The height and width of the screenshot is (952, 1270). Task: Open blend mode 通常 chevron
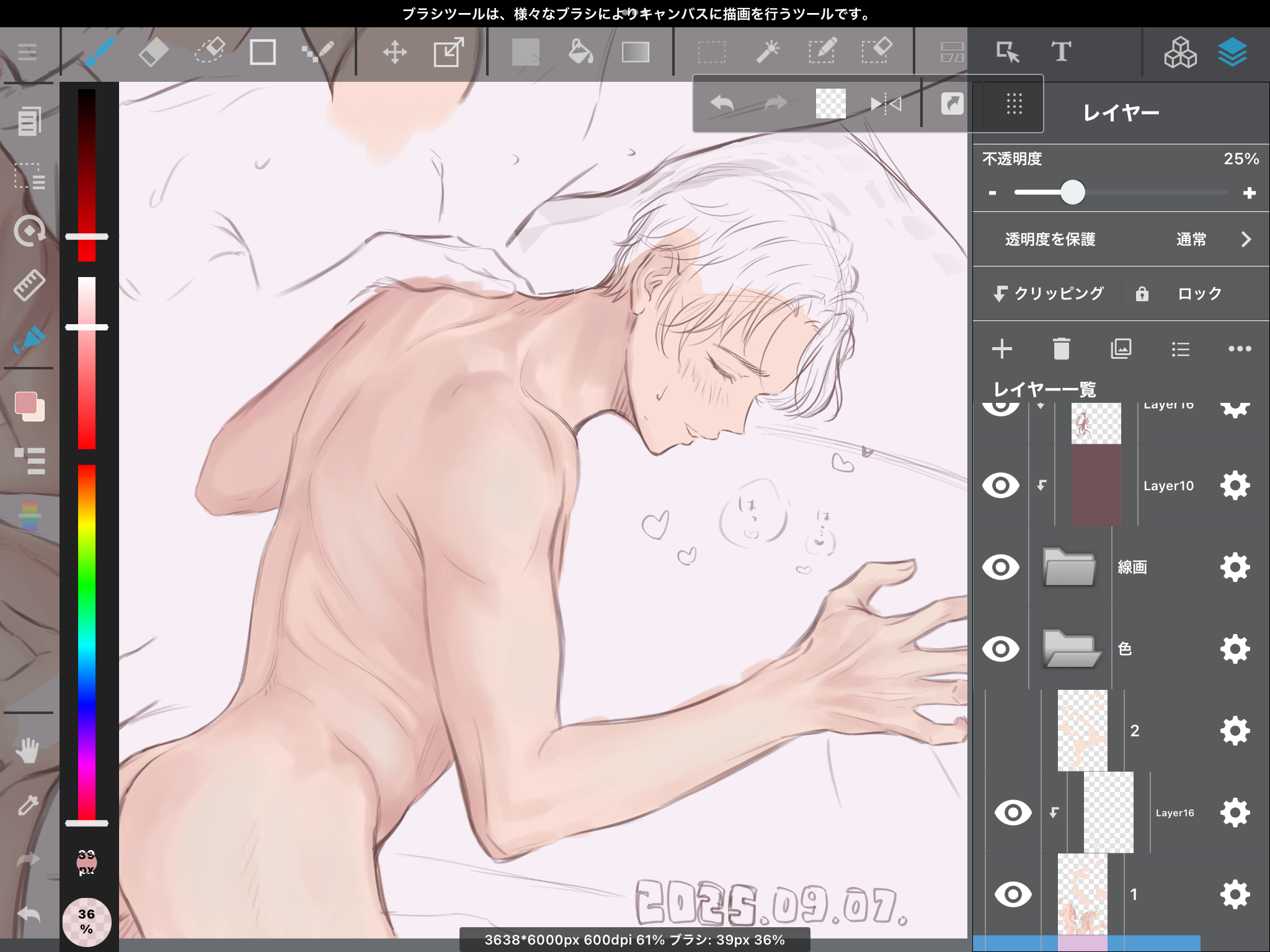pyautogui.click(x=1246, y=239)
